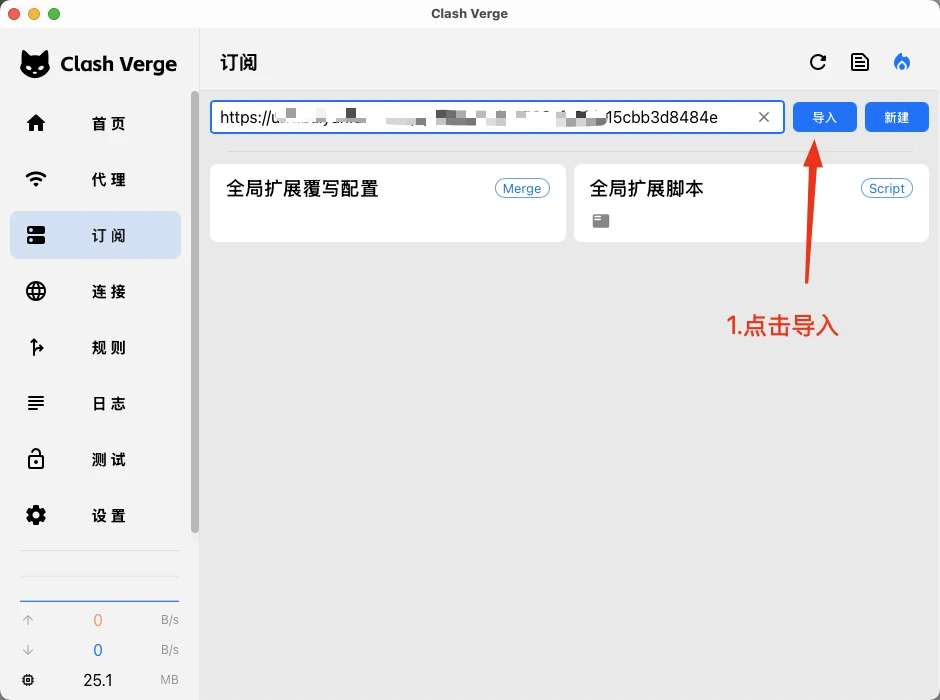Select the home icon beside 首页
The image size is (940, 700).
click(x=36, y=123)
